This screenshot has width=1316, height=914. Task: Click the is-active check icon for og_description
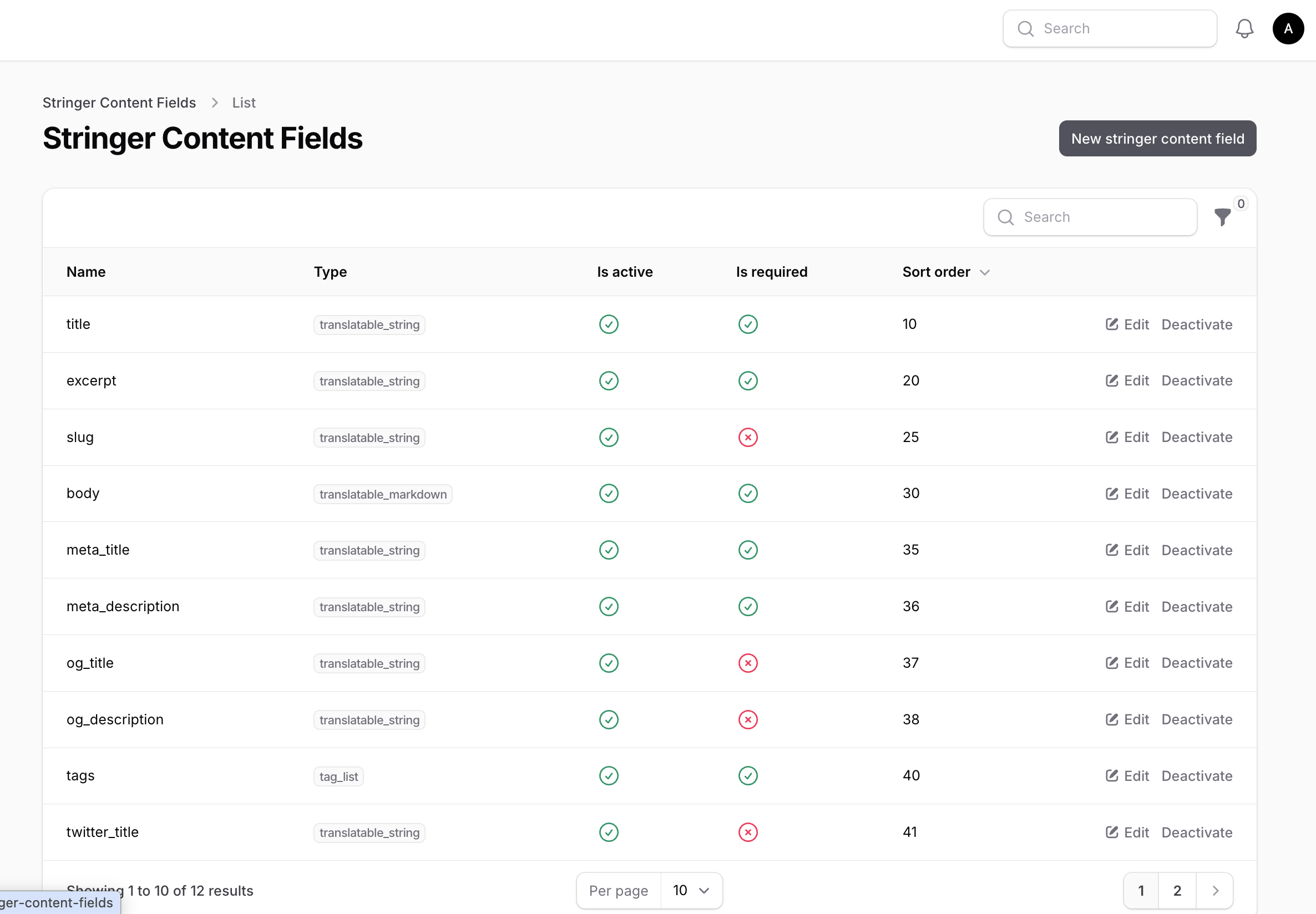tap(609, 719)
